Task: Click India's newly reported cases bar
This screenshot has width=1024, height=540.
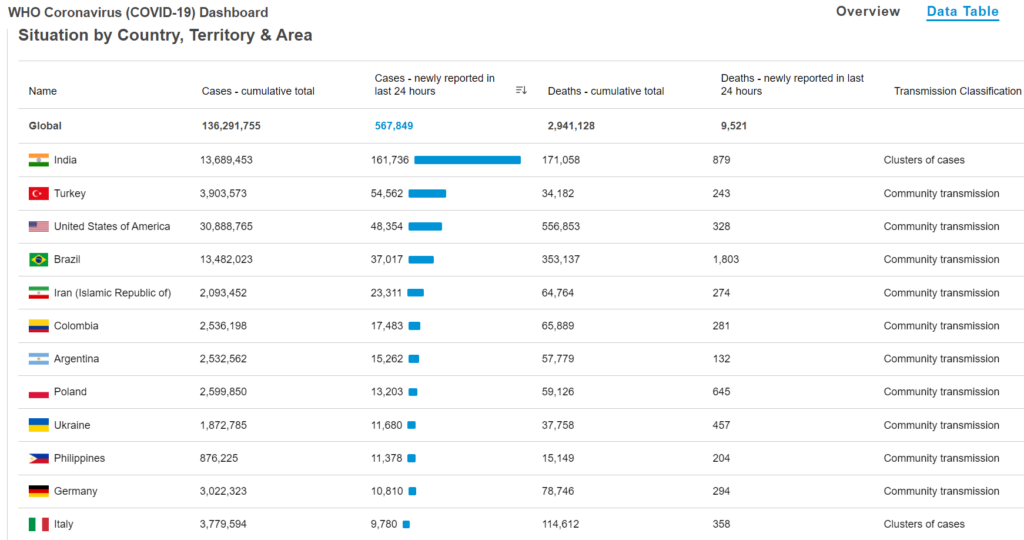Action: pyautogui.click(x=468, y=160)
